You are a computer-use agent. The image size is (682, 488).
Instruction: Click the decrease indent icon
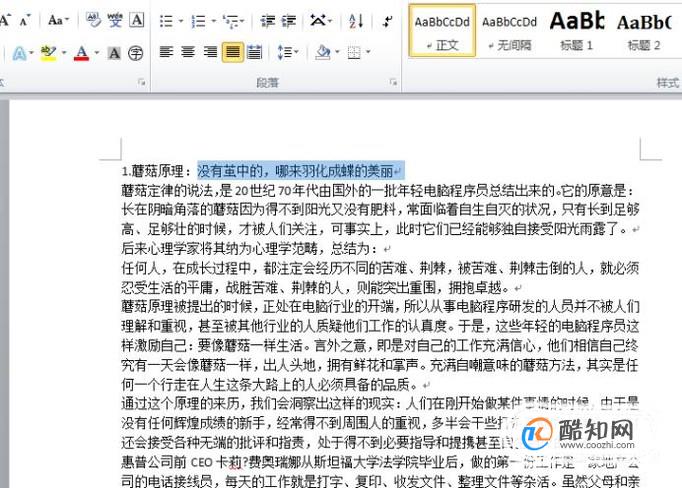pyautogui.click(x=267, y=20)
